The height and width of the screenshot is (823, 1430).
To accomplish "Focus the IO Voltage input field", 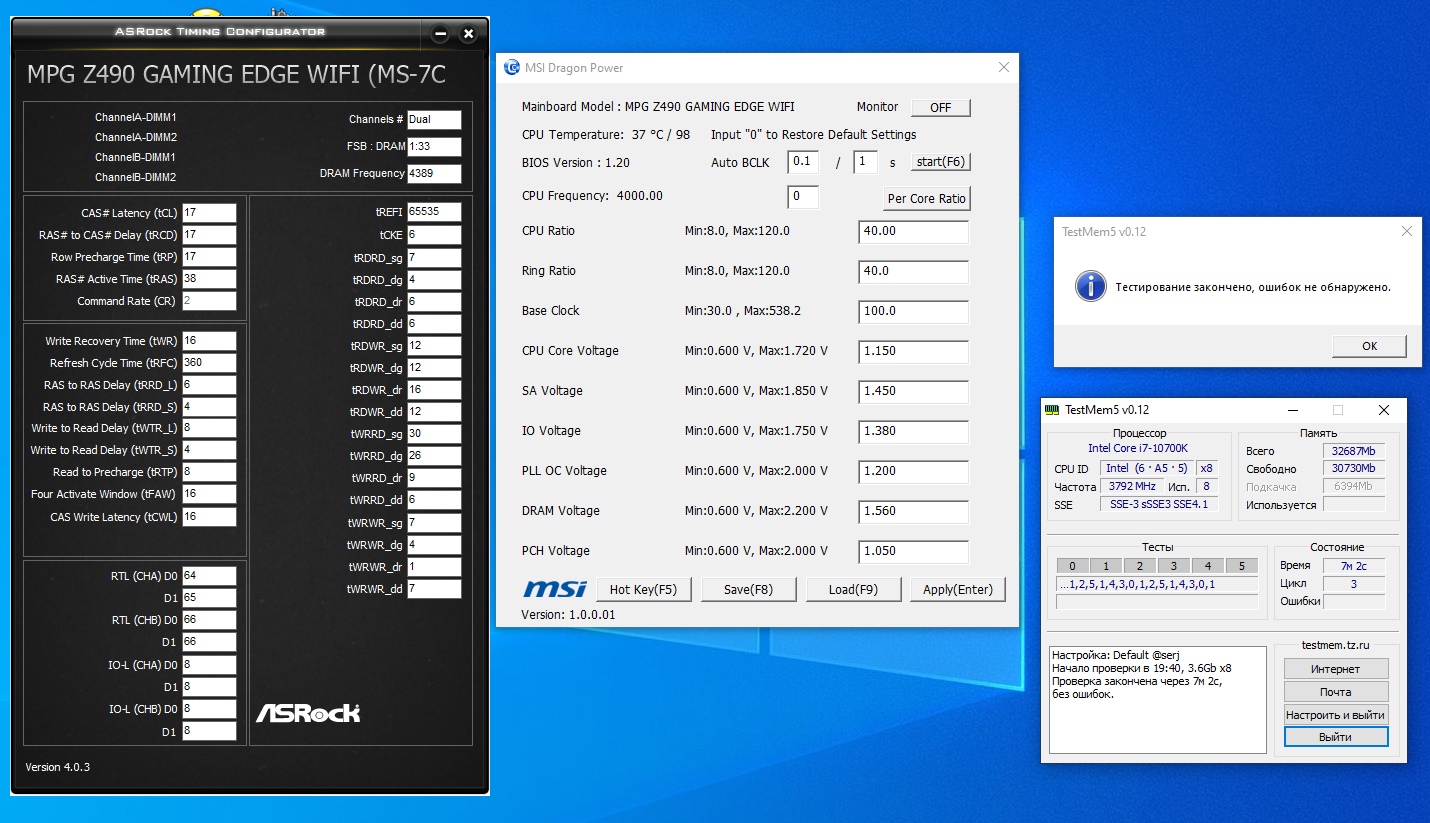I will (x=913, y=432).
